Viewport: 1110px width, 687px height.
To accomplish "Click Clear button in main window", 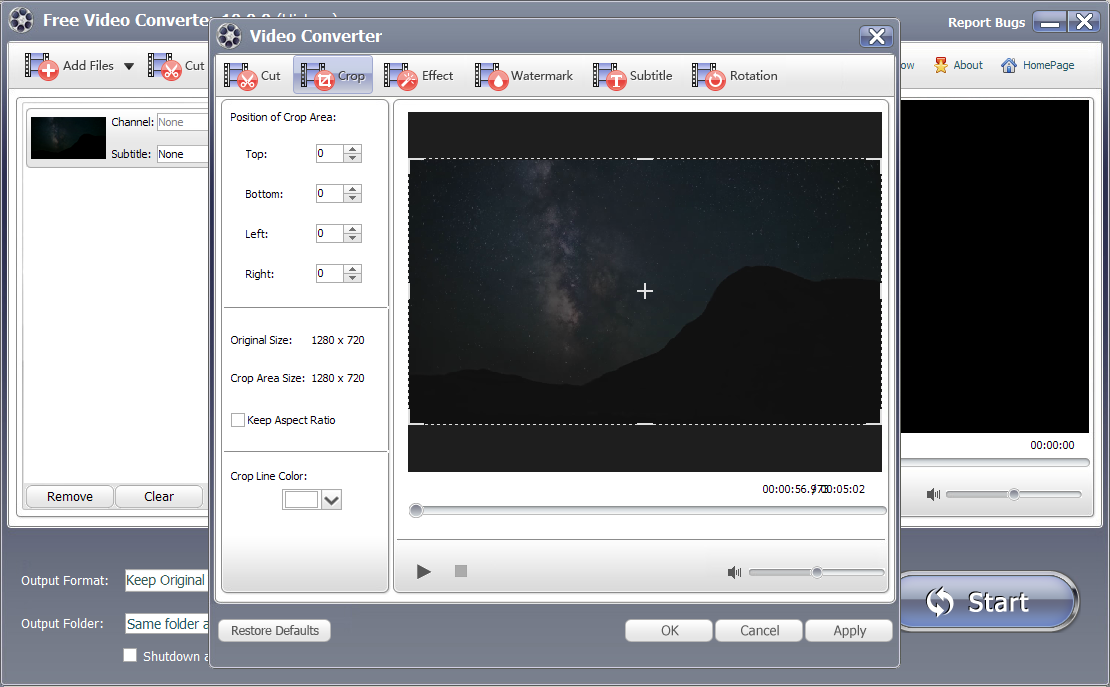I will [x=159, y=496].
